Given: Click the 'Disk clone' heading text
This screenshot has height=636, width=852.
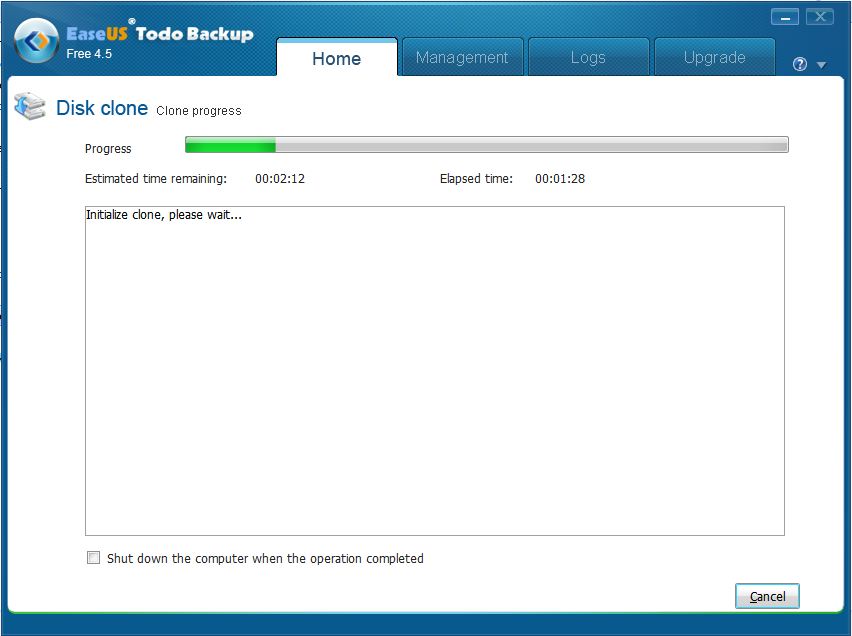Looking at the screenshot, I should click(x=102, y=108).
